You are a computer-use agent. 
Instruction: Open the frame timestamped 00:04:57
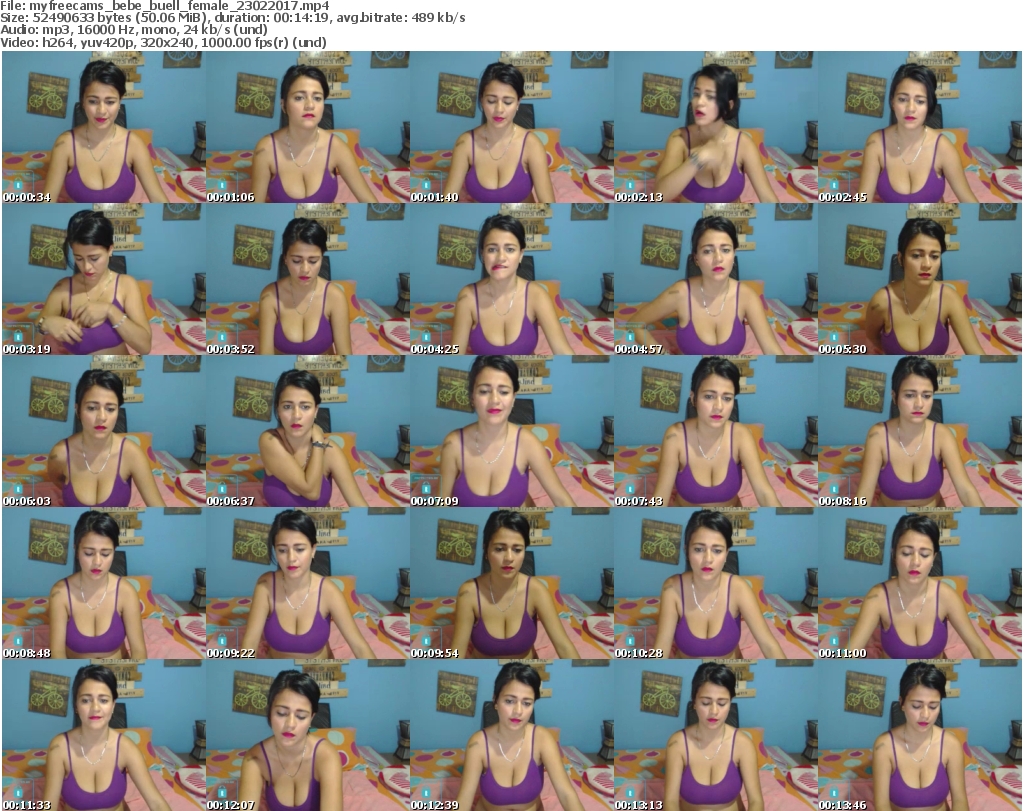click(x=716, y=279)
